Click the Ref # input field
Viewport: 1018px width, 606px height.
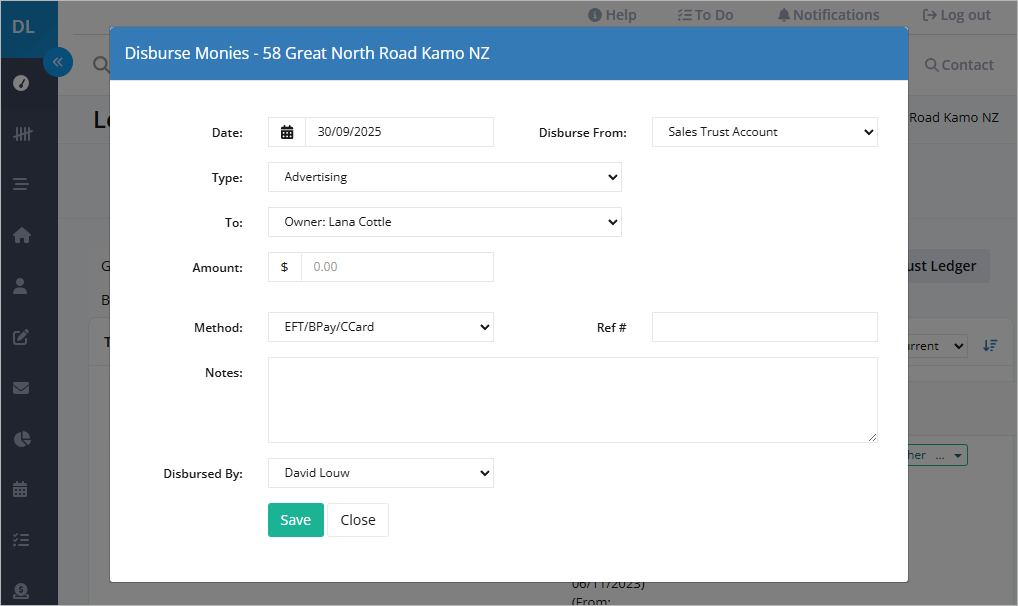[x=765, y=327]
